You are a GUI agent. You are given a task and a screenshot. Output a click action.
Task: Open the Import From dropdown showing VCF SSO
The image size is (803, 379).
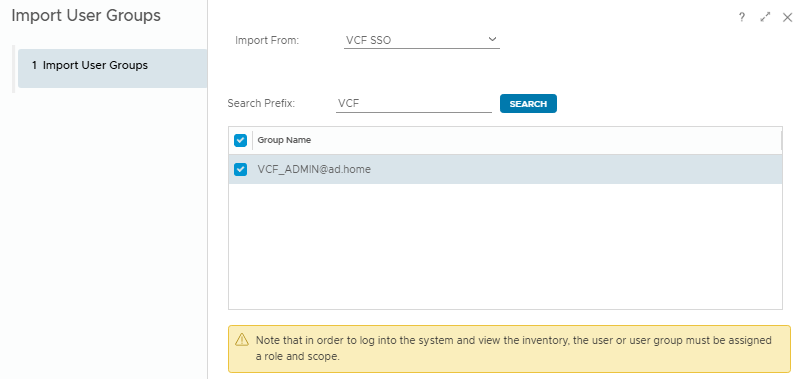pyautogui.click(x=421, y=40)
